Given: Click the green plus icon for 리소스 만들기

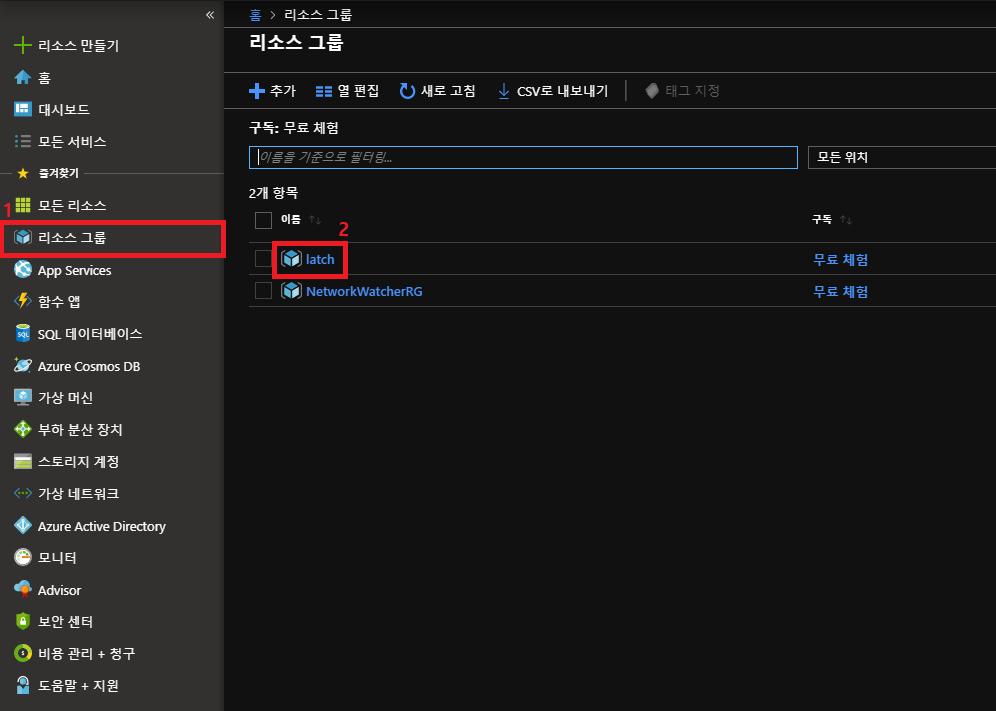Looking at the screenshot, I should pyautogui.click(x=22, y=45).
